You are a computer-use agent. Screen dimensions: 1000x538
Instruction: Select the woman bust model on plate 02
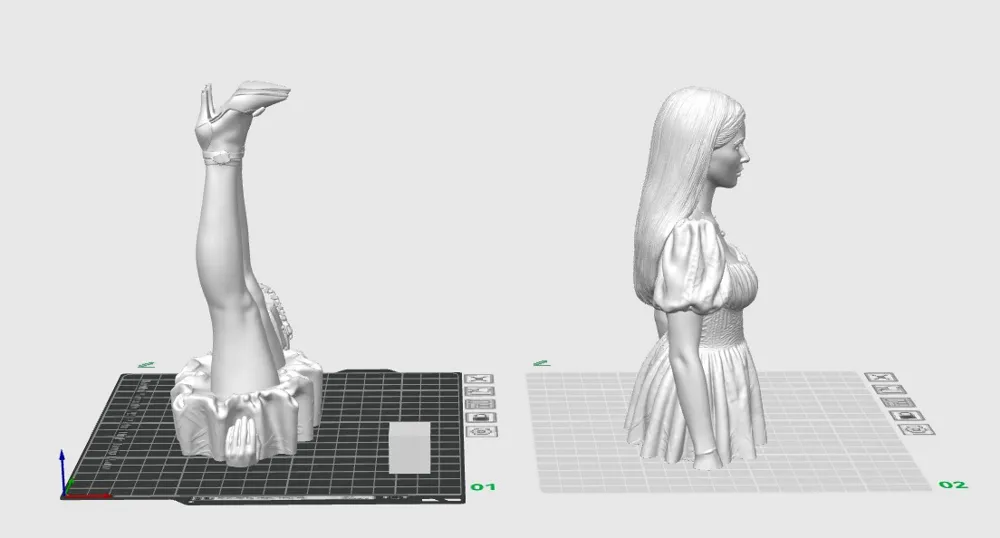click(695, 278)
